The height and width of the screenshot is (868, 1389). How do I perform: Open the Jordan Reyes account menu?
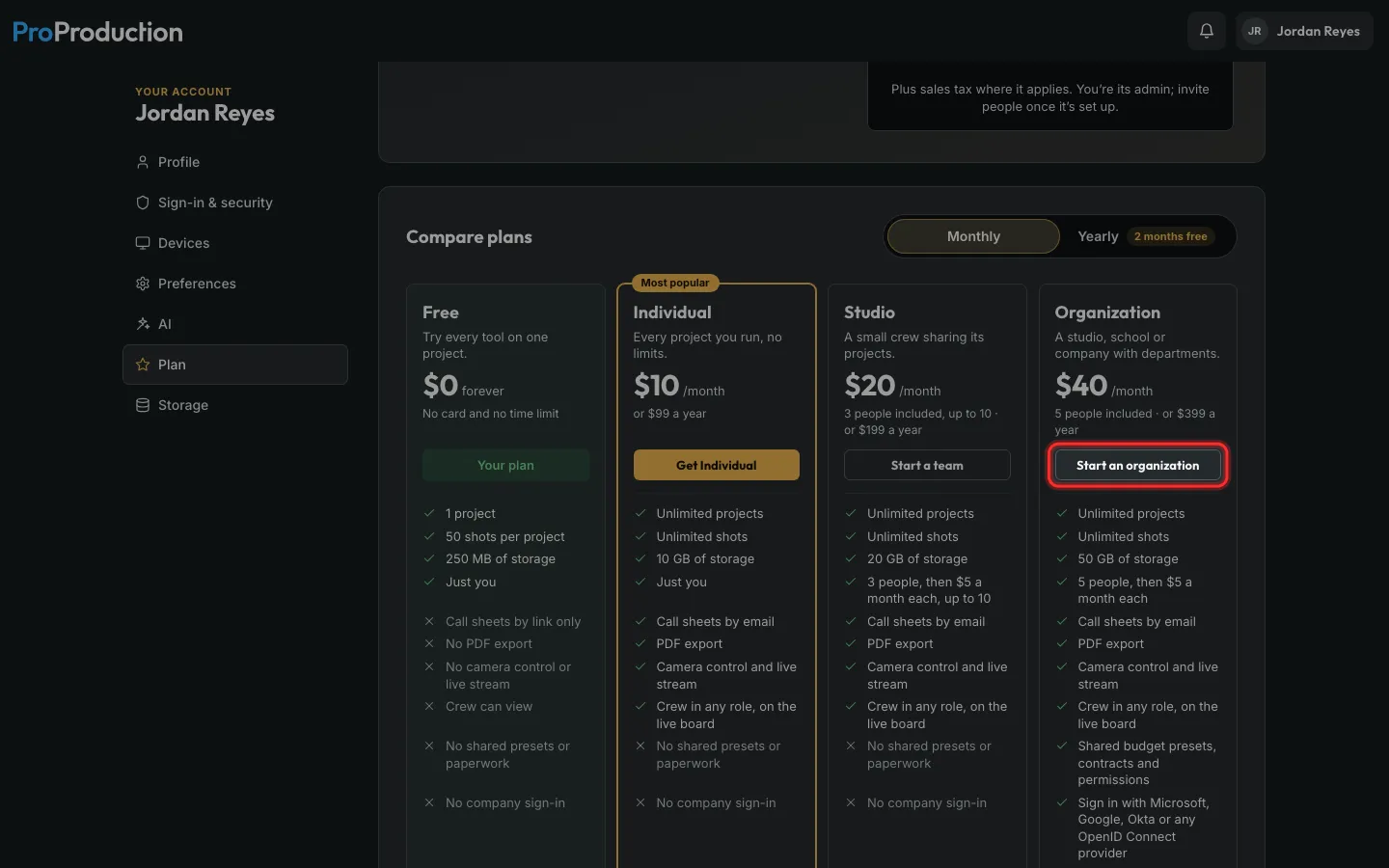tap(1304, 31)
